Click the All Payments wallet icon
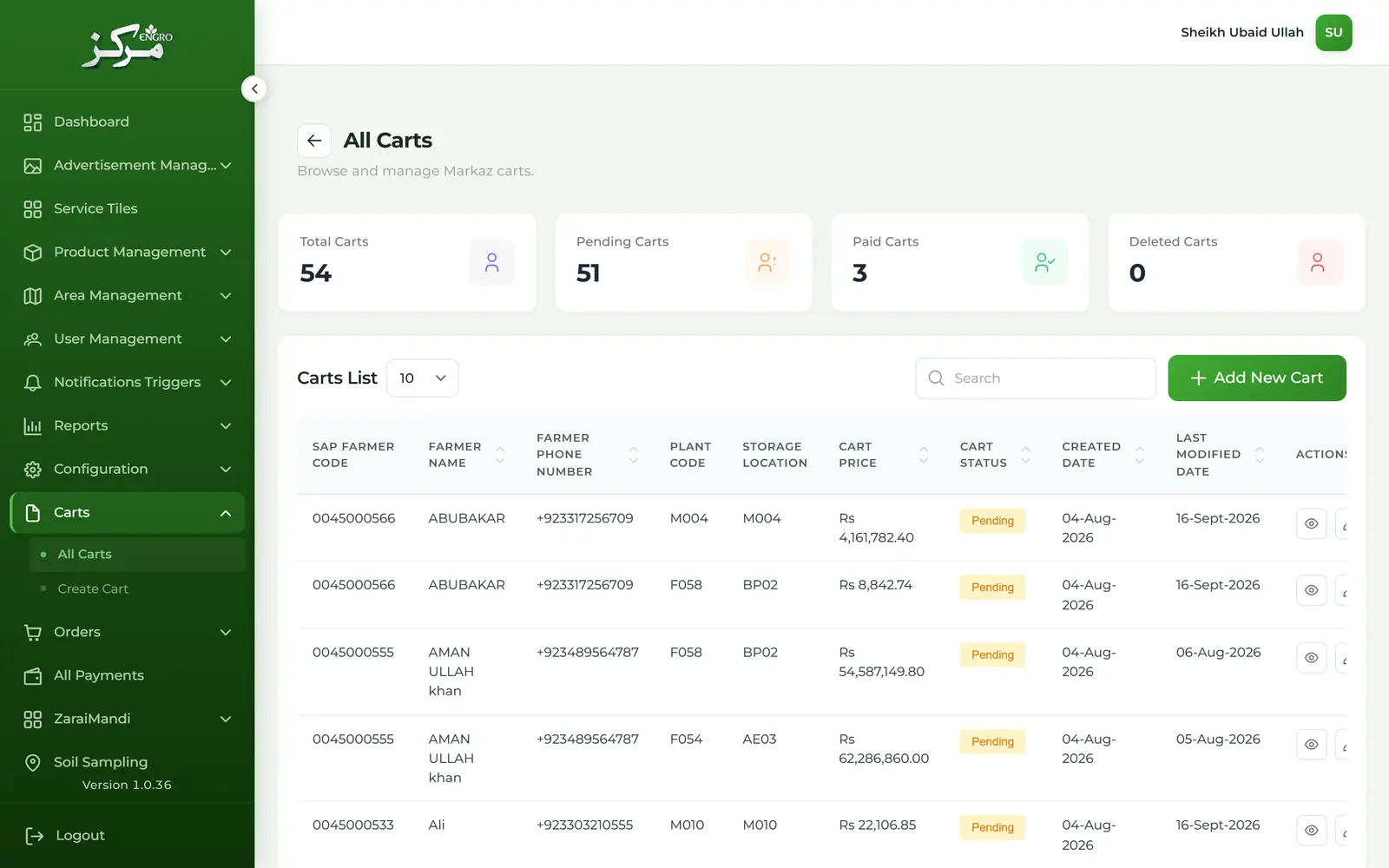The height and width of the screenshot is (868, 1389). pyautogui.click(x=32, y=676)
